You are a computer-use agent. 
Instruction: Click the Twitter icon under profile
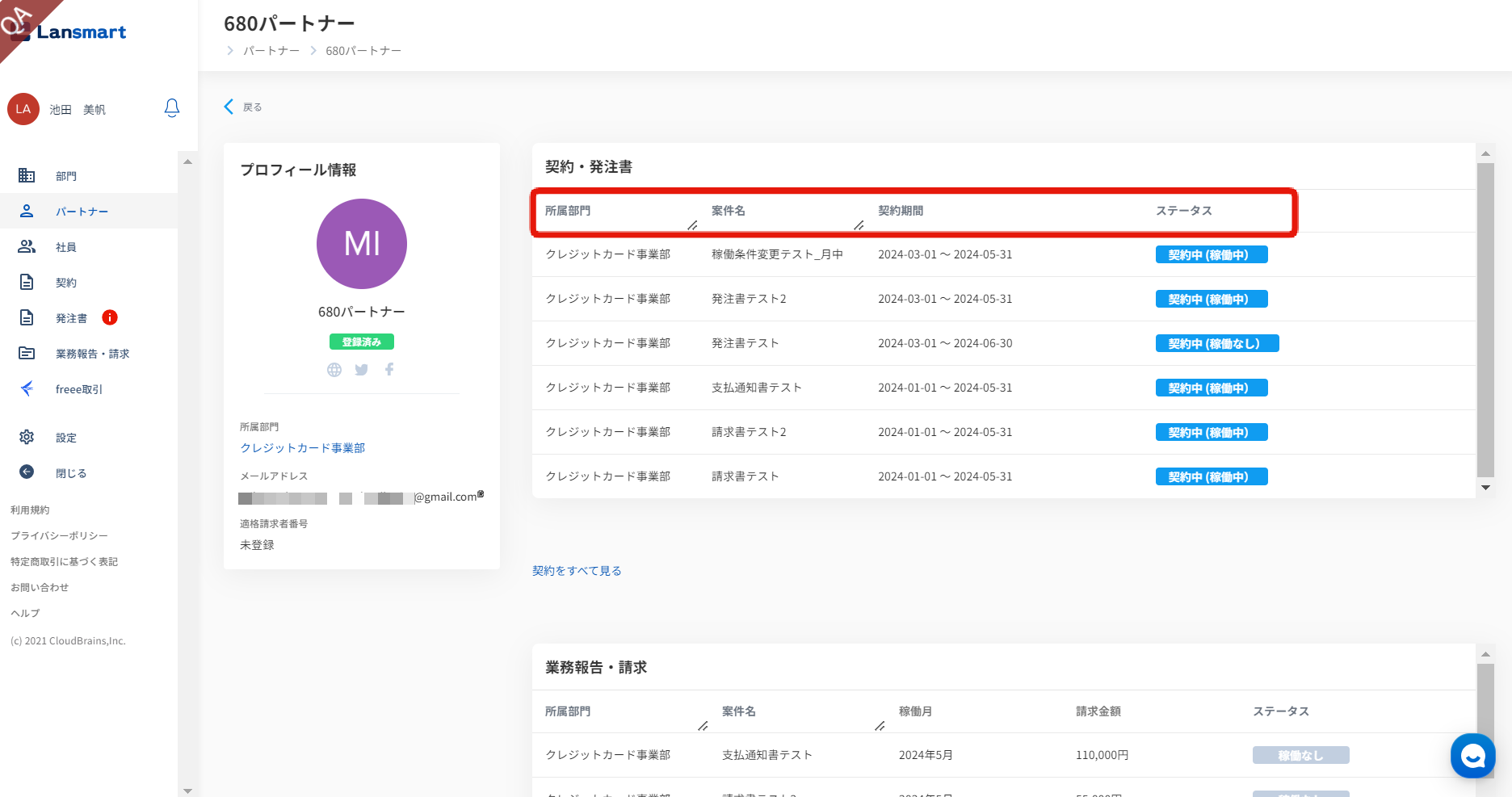click(x=361, y=370)
